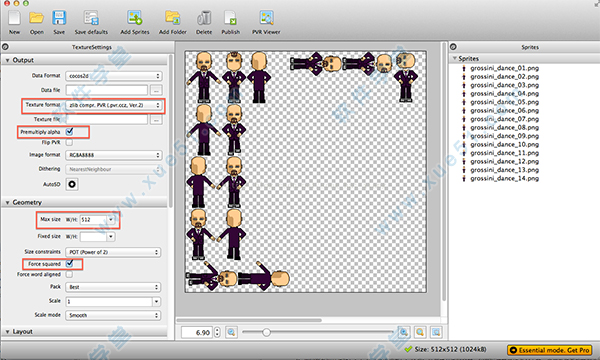Click the AutoSD gear button

pyautogui.click(x=72, y=184)
